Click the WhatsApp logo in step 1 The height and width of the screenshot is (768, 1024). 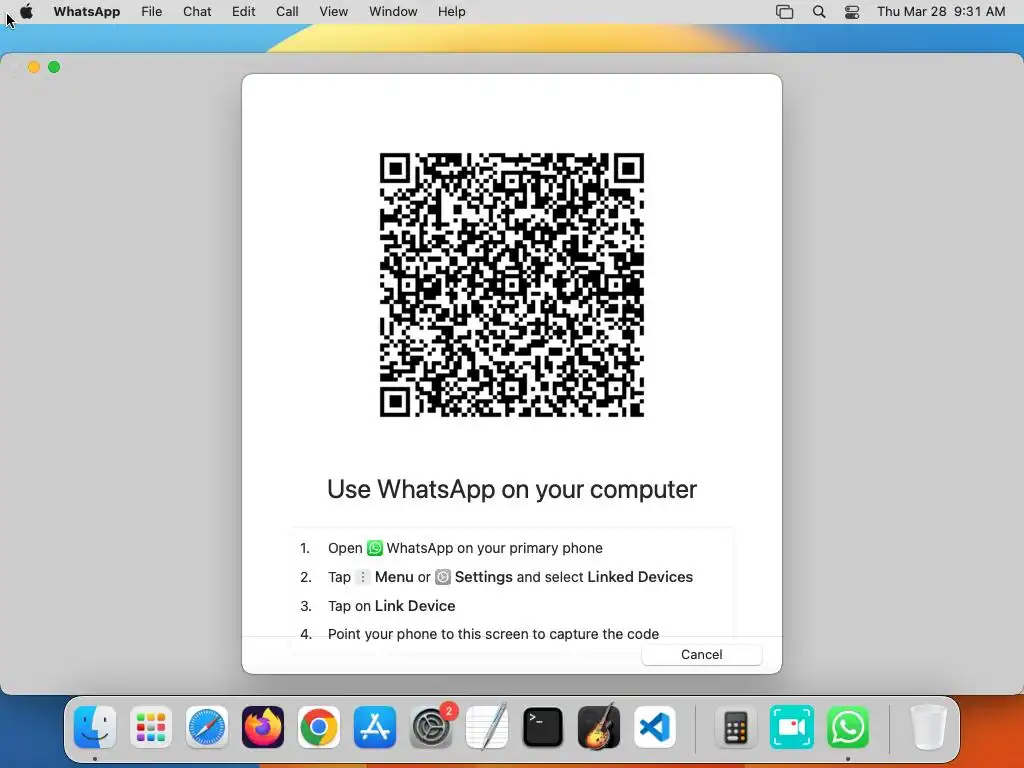375,548
